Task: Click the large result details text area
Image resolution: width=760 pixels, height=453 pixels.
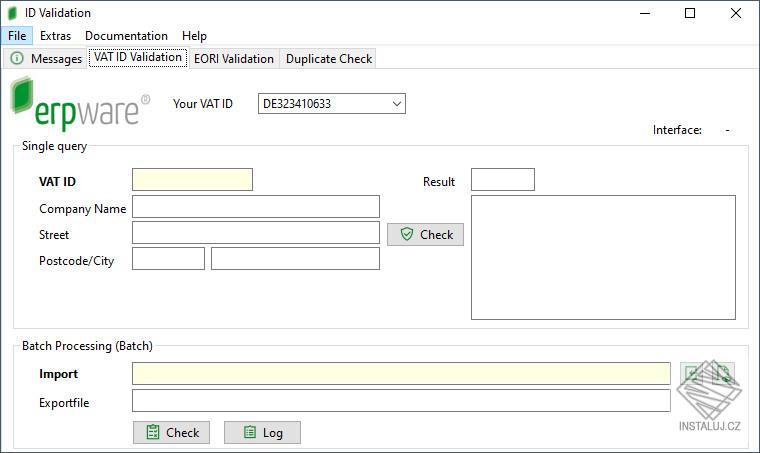Action: click(603, 257)
